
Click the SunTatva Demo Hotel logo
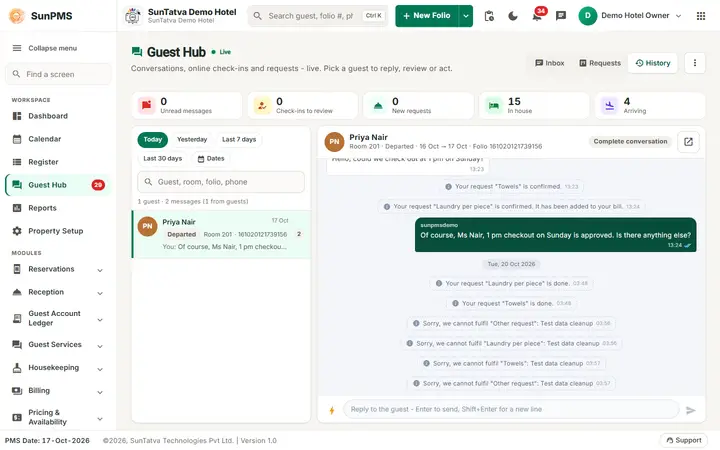pos(133,16)
